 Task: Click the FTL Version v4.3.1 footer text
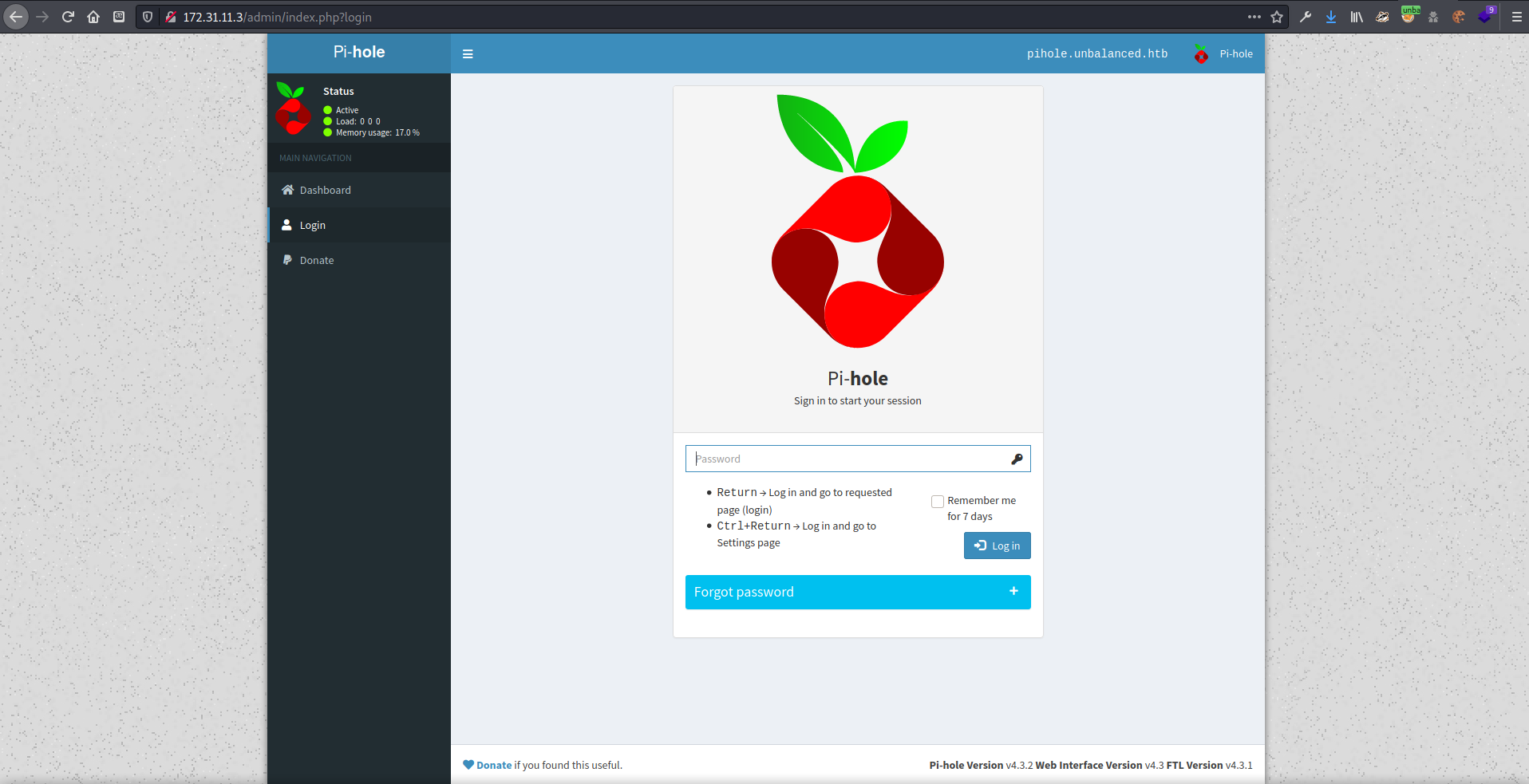click(1210, 765)
